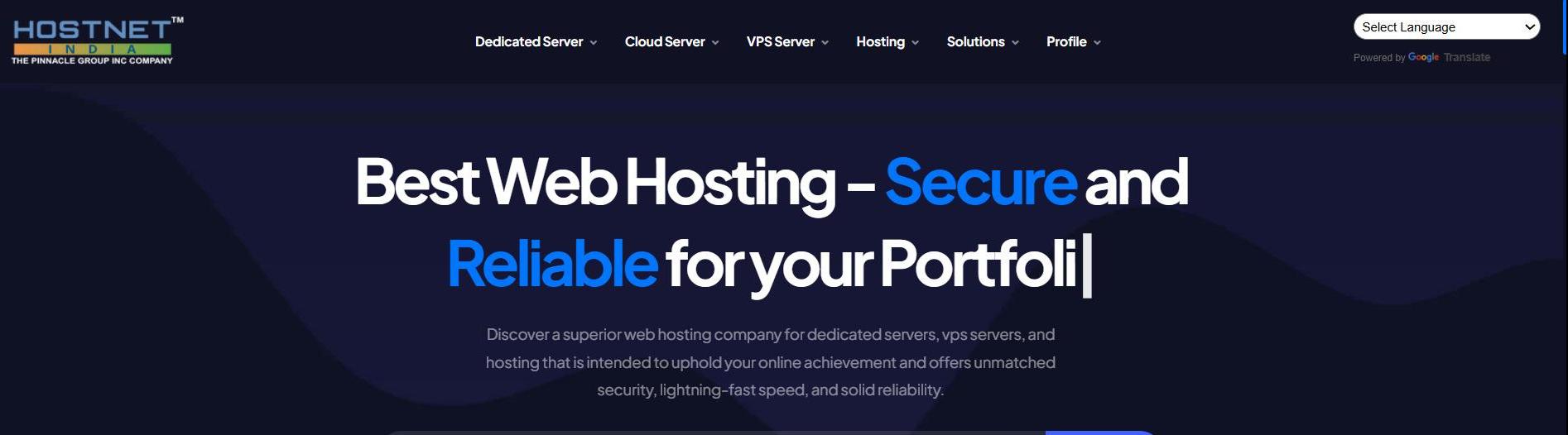The image size is (1568, 435).
Task: Open the Dedicated Server menu
Action: coord(529,41)
